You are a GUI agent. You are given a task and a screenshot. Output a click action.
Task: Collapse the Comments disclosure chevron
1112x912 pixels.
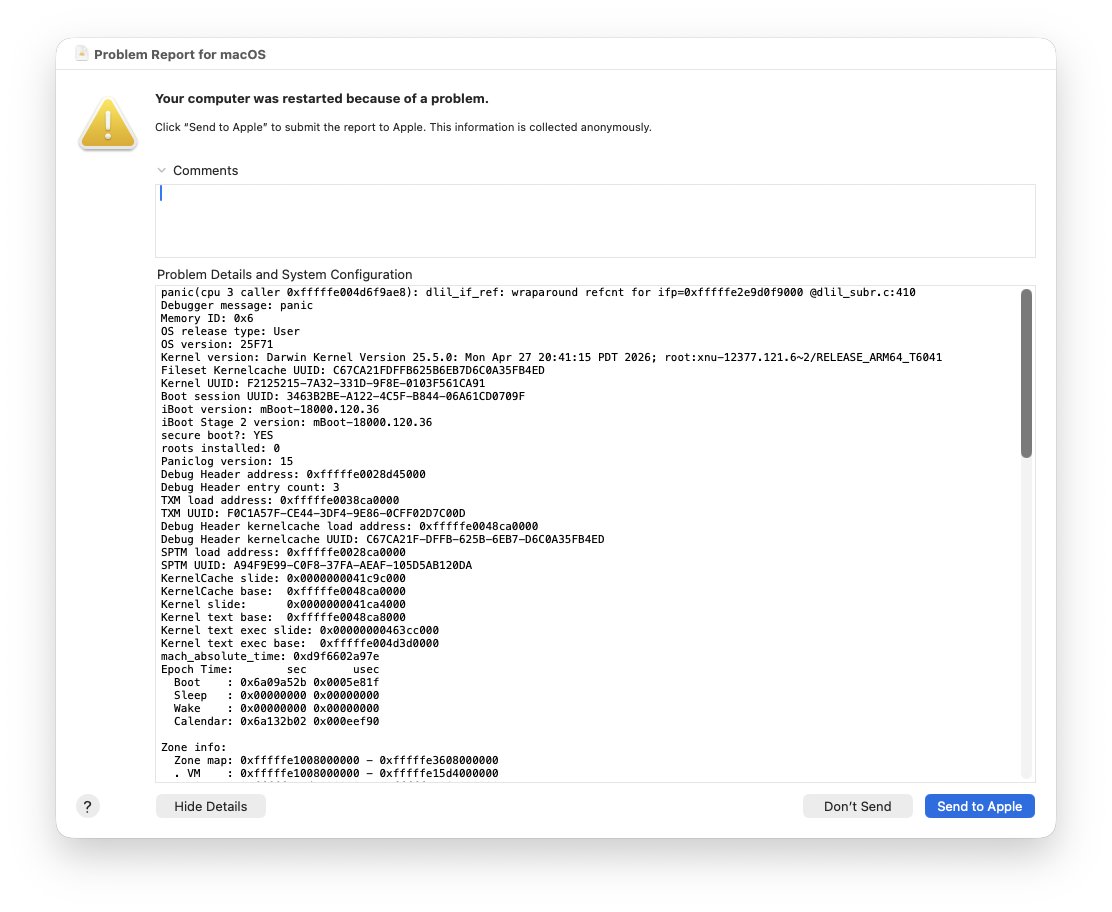tap(162, 170)
